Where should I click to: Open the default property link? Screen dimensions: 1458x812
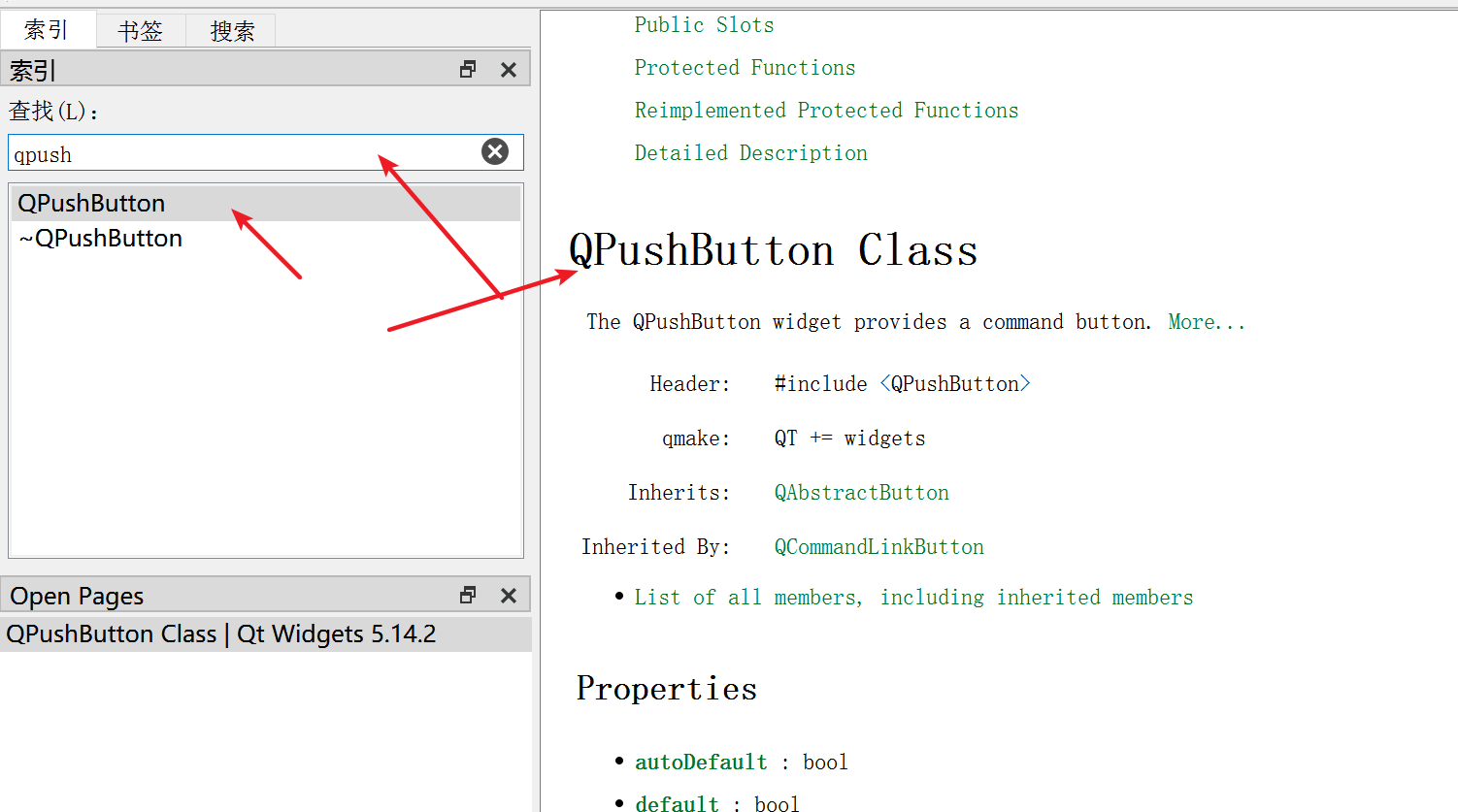[678, 803]
